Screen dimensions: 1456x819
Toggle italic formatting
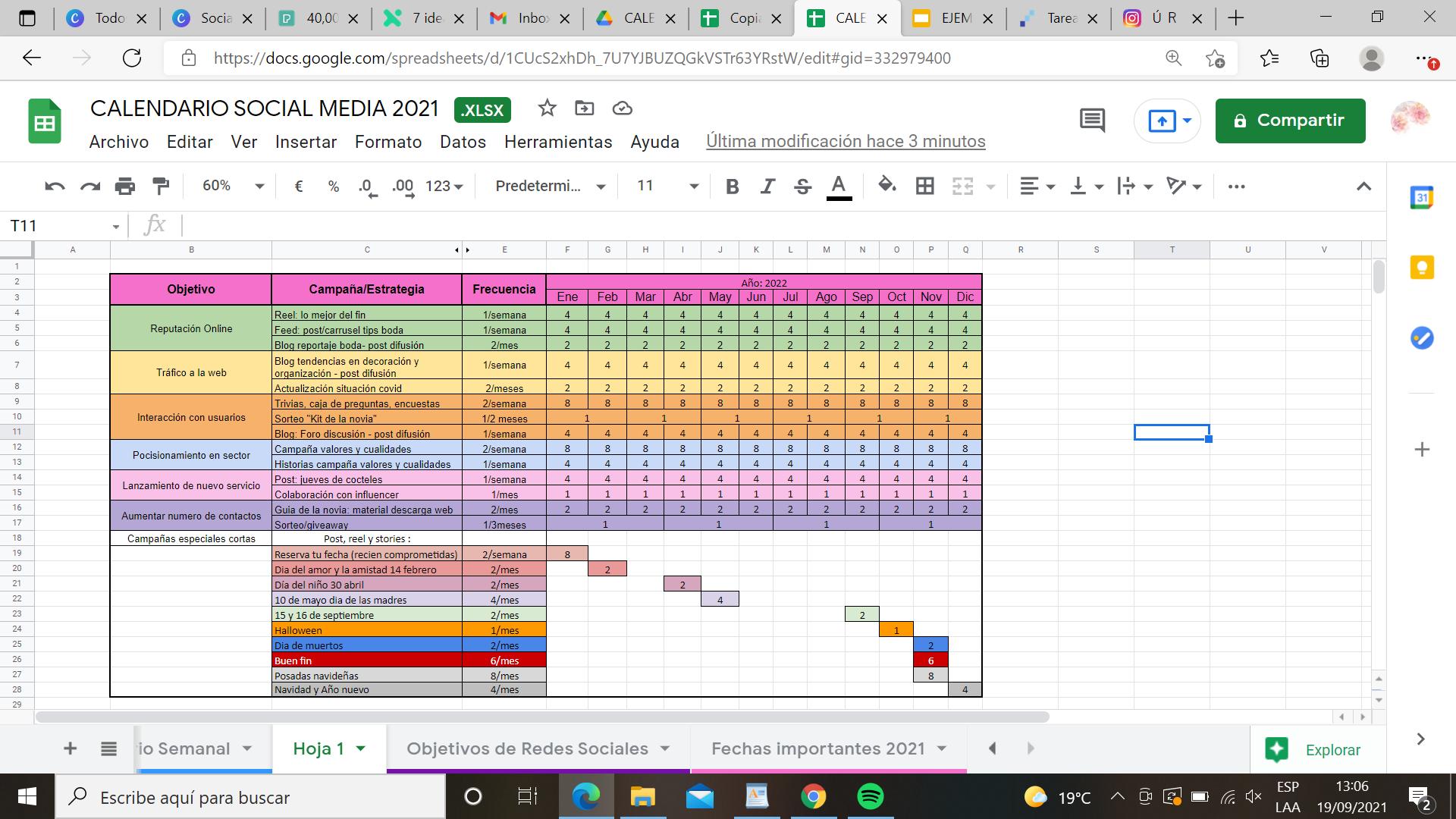(x=767, y=187)
